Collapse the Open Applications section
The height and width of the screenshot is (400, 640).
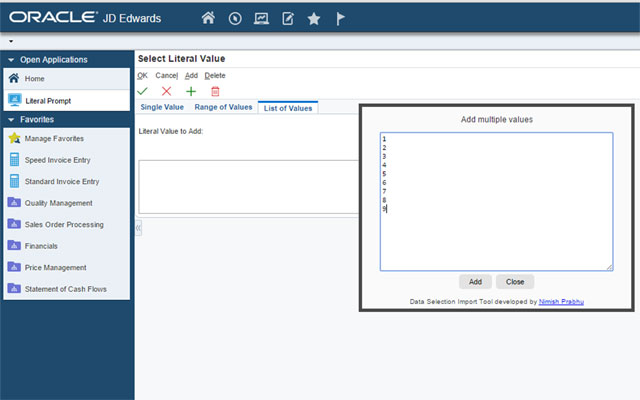[11, 60]
